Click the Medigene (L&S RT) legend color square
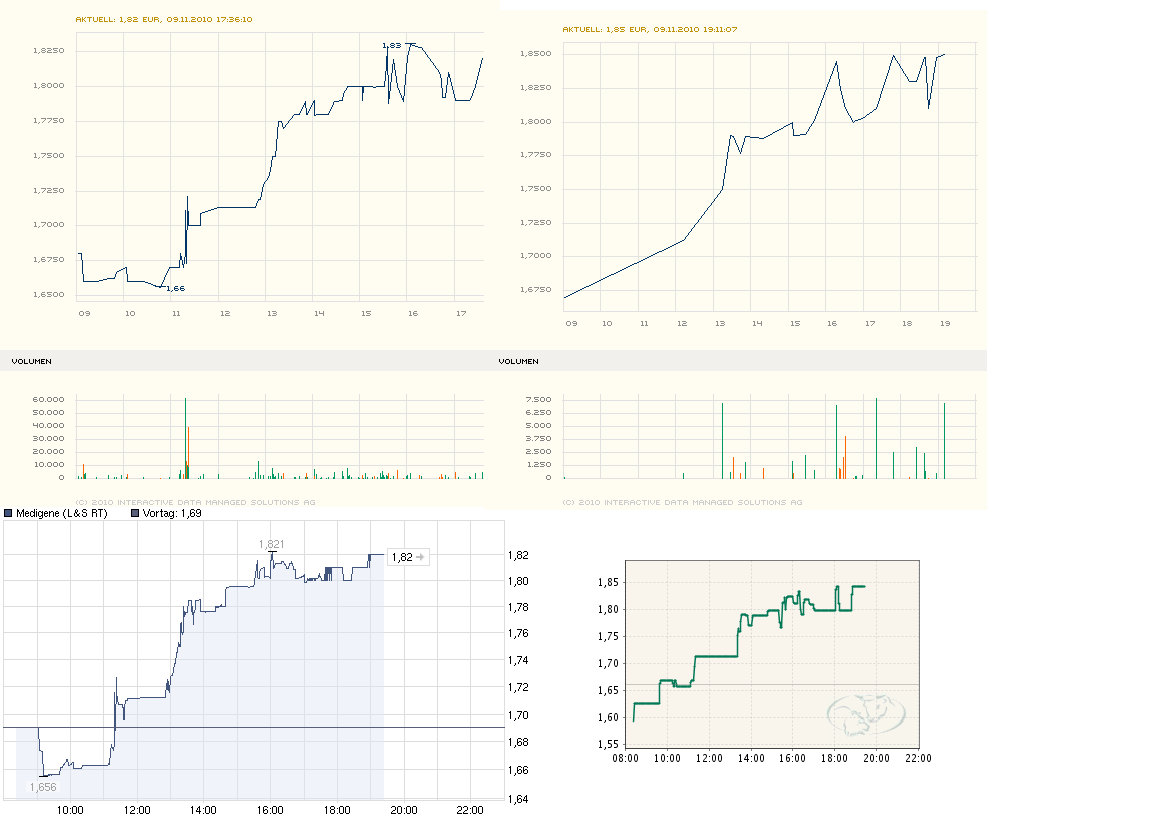This screenshot has height=829, width=1168. coord(9,513)
